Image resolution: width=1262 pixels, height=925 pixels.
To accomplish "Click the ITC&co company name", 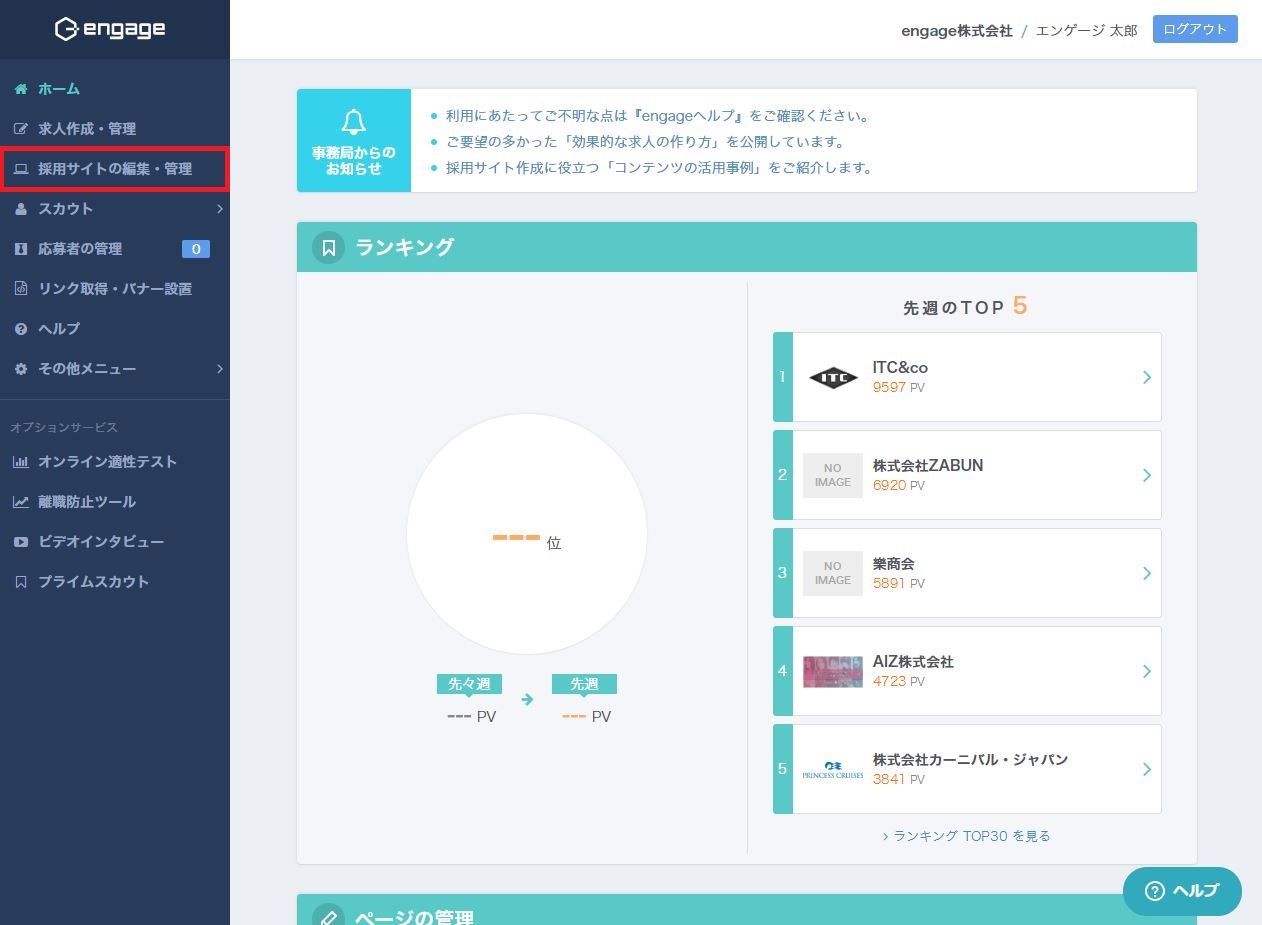I will (900, 368).
